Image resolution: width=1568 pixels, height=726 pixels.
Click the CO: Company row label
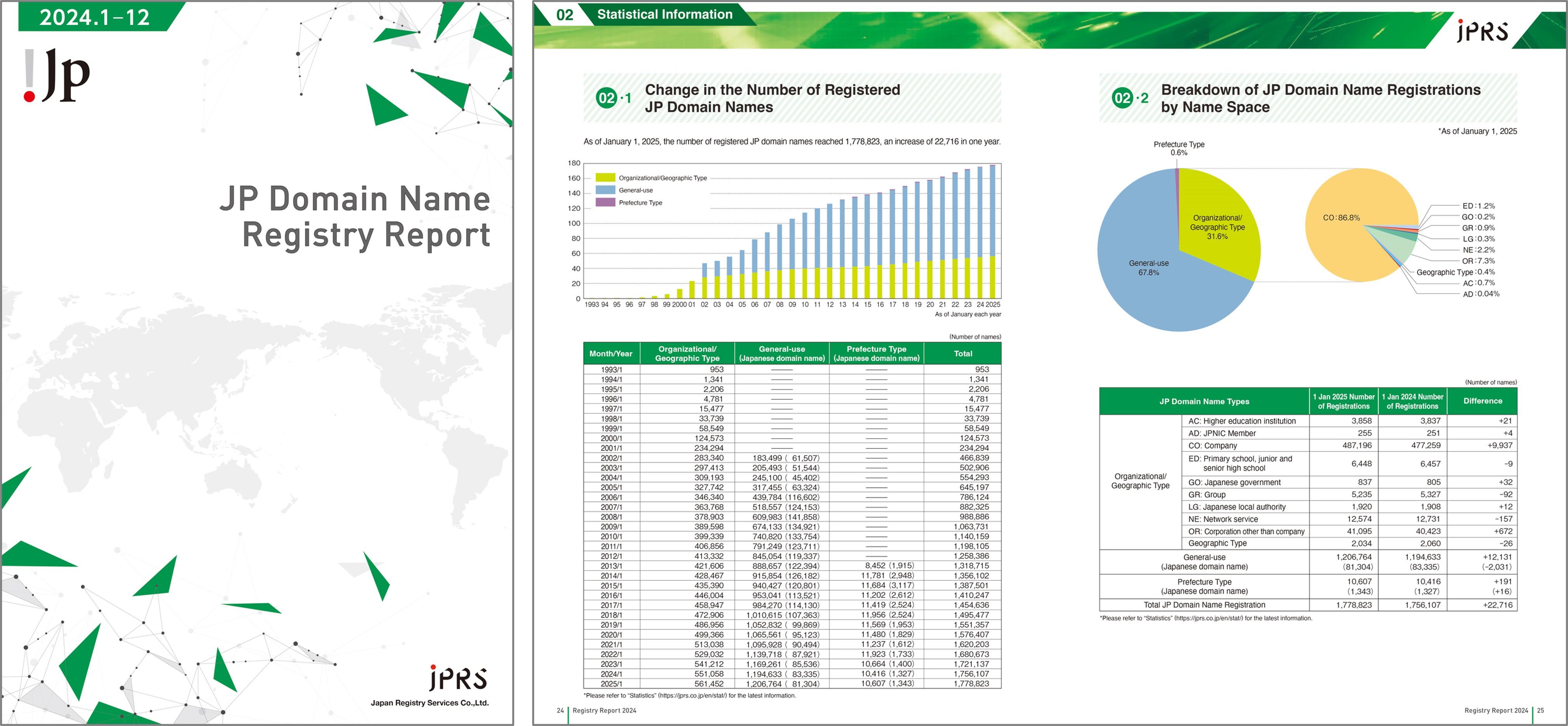point(1213,445)
